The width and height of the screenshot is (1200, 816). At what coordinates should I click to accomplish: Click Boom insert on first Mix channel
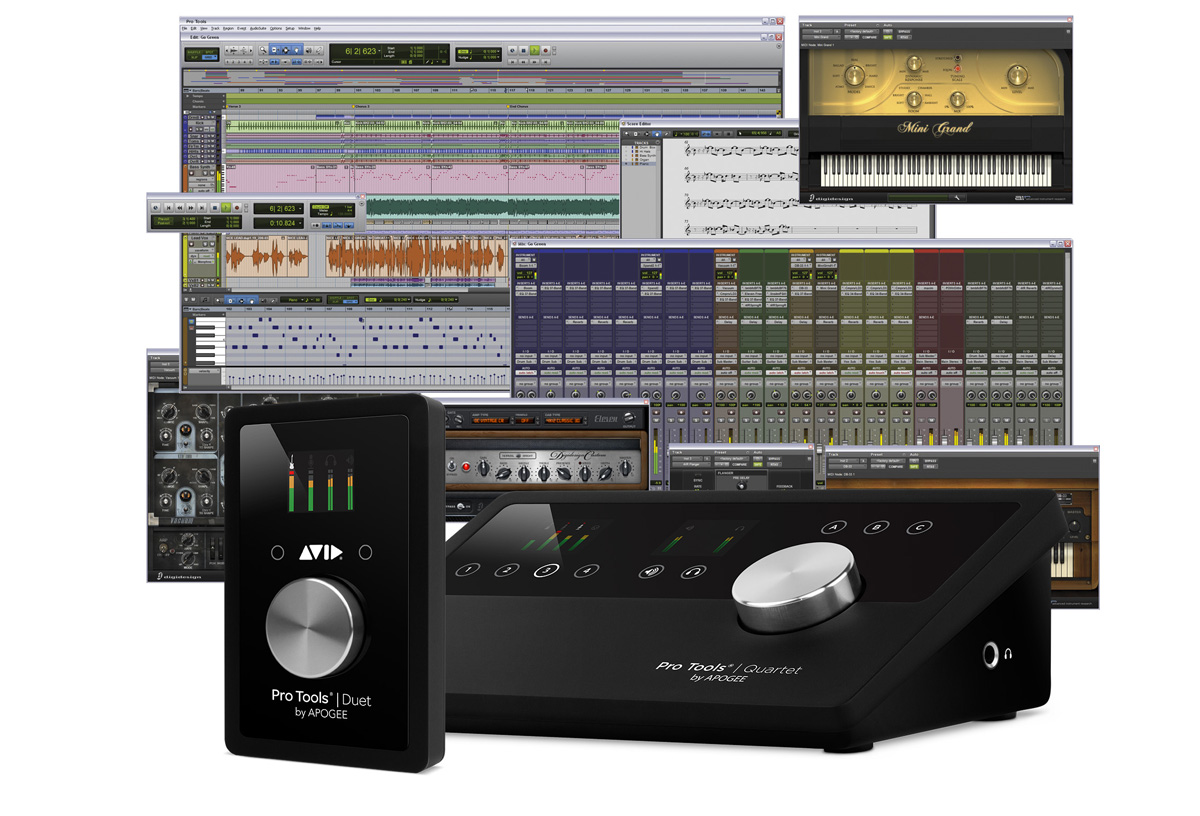(526, 288)
